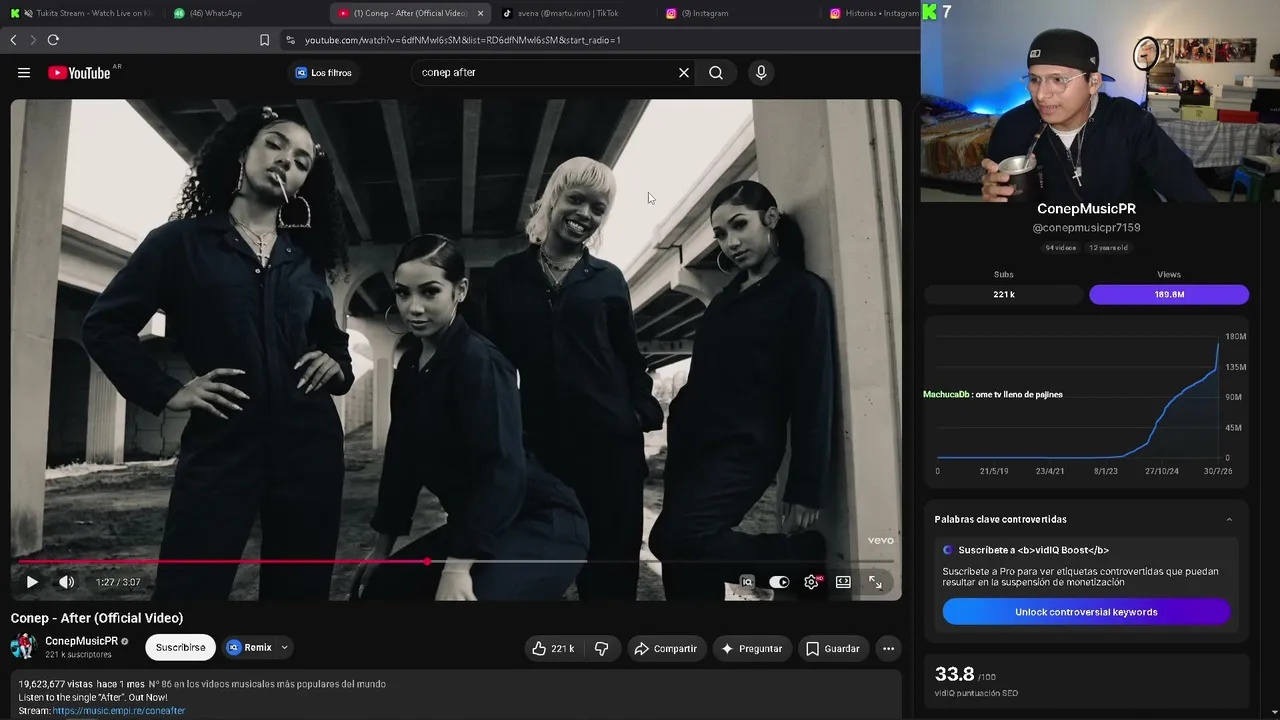Dislike the video with the thumbs-down

click(602, 648)
